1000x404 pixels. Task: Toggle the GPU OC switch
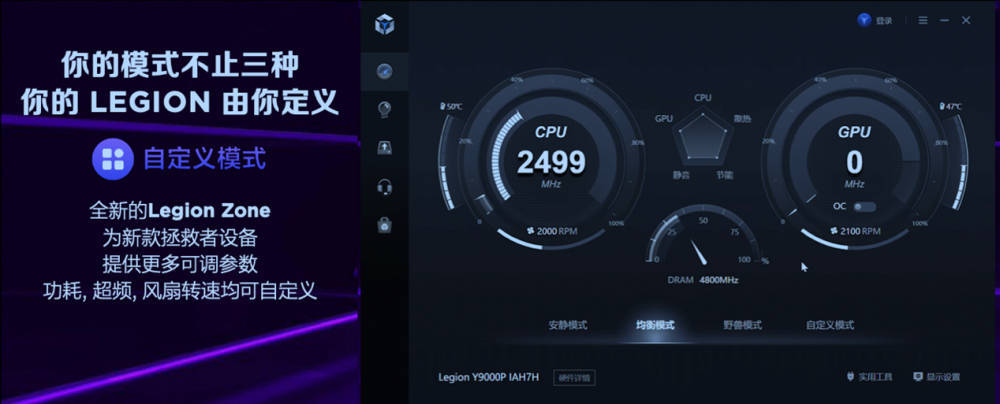tap(865, 206)
